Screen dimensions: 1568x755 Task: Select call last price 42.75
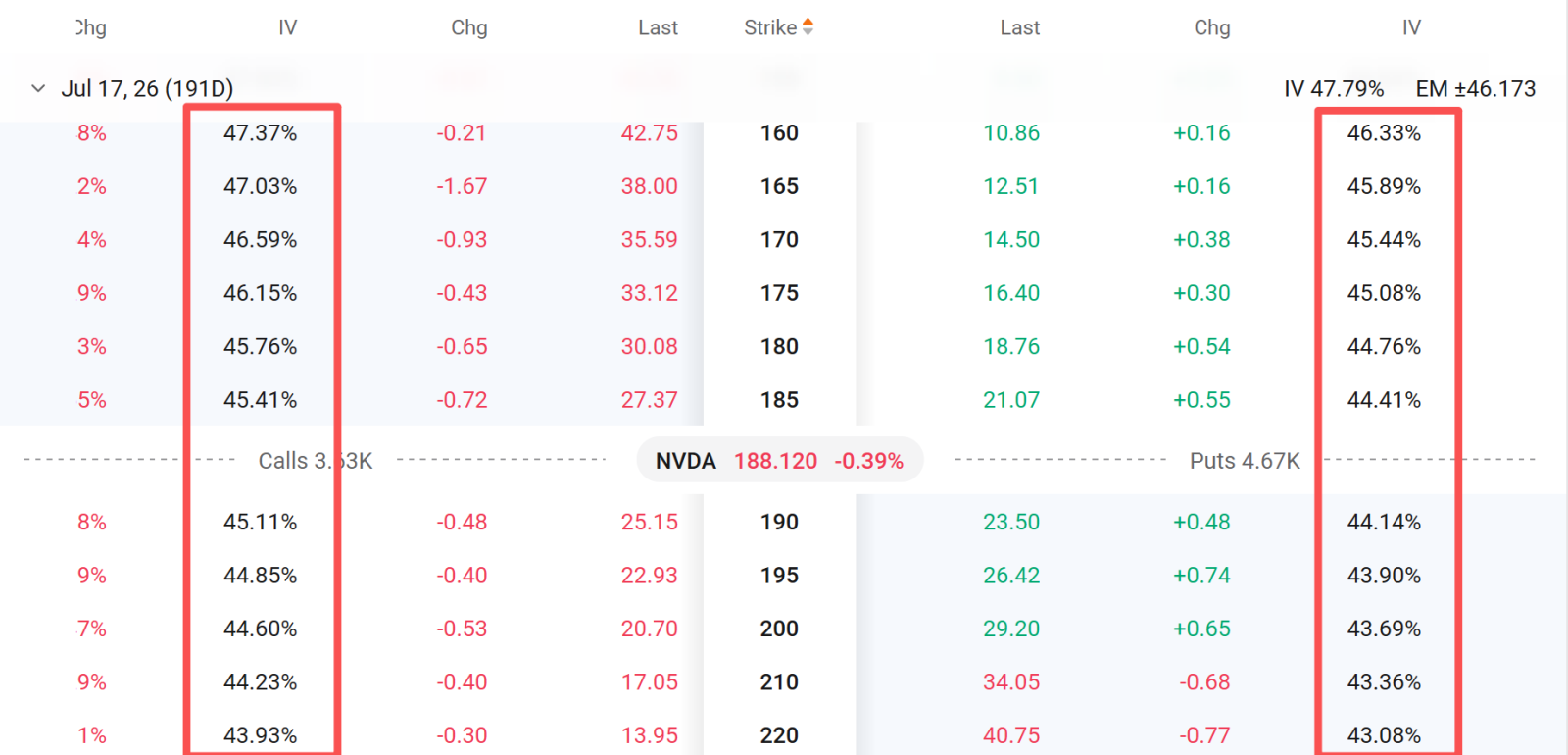point(649,133)
